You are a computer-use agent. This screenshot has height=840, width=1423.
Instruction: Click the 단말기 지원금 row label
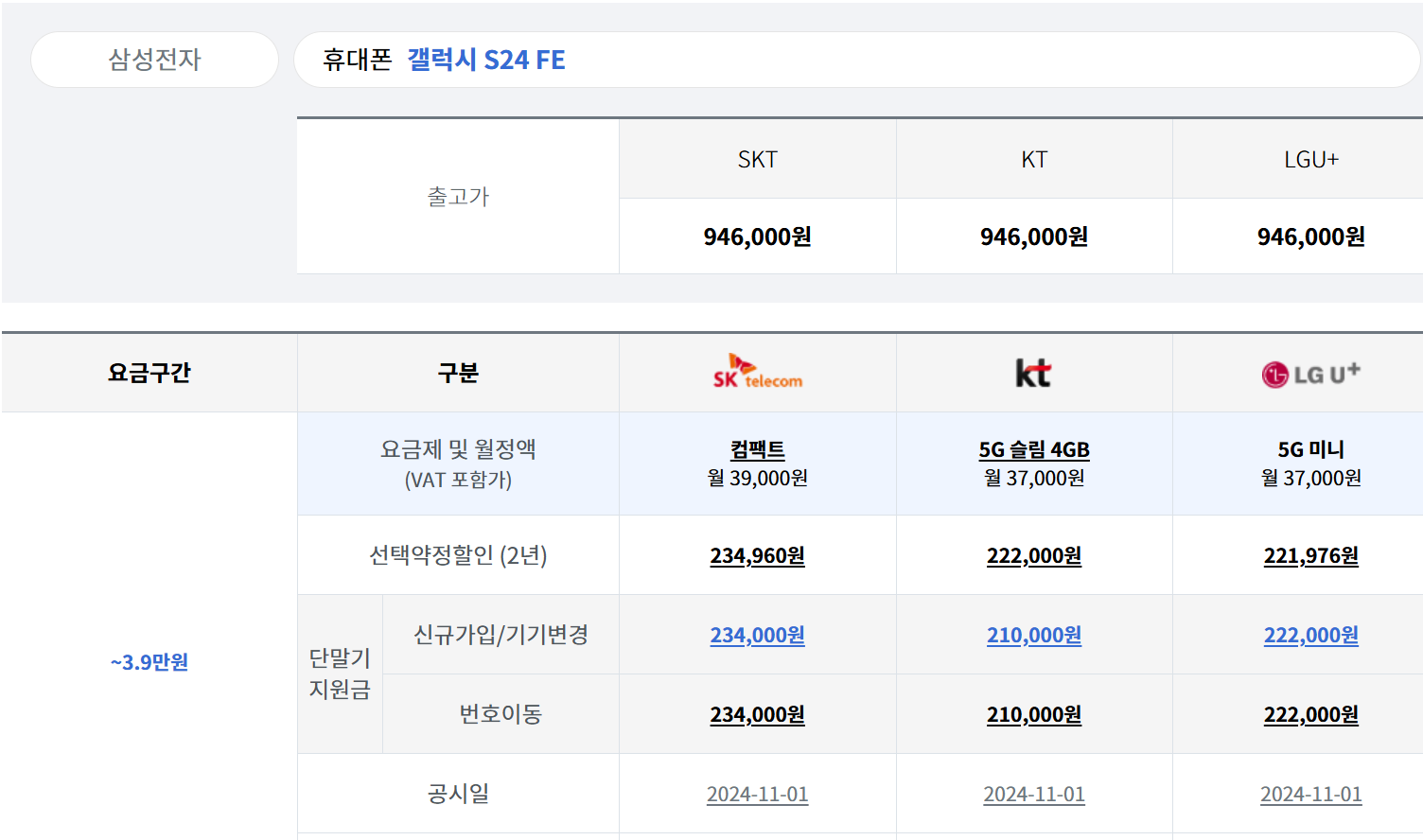[x=340, y=674]
